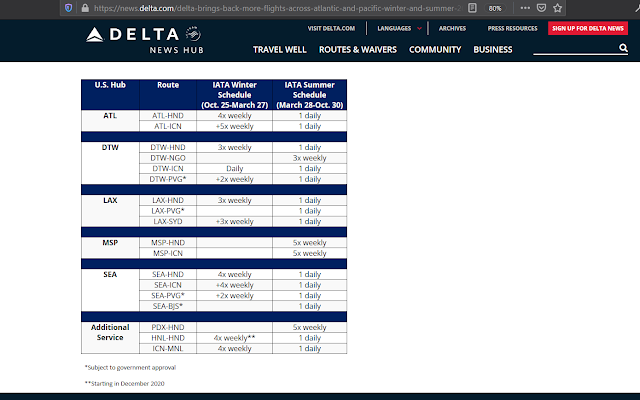
Task: Click the U.S. Hub column header
Action: (x=110, y=95)
